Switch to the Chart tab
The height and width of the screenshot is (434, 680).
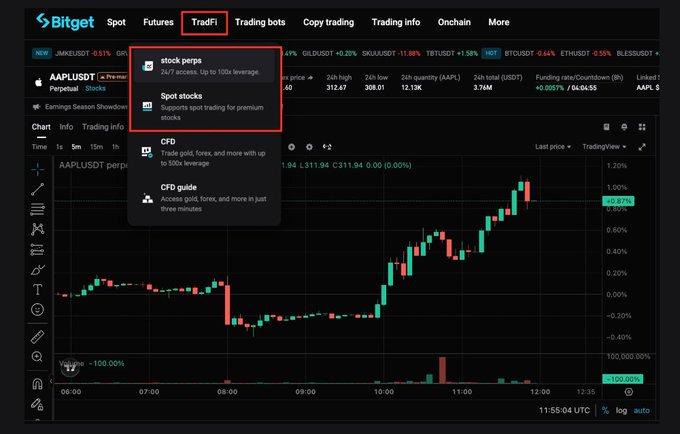[41, 127]
